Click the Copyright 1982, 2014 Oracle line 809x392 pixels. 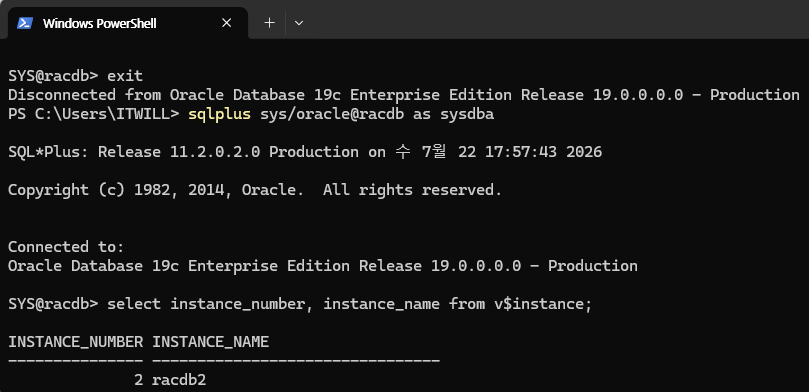pyautogui.click(x=255, y=190)
